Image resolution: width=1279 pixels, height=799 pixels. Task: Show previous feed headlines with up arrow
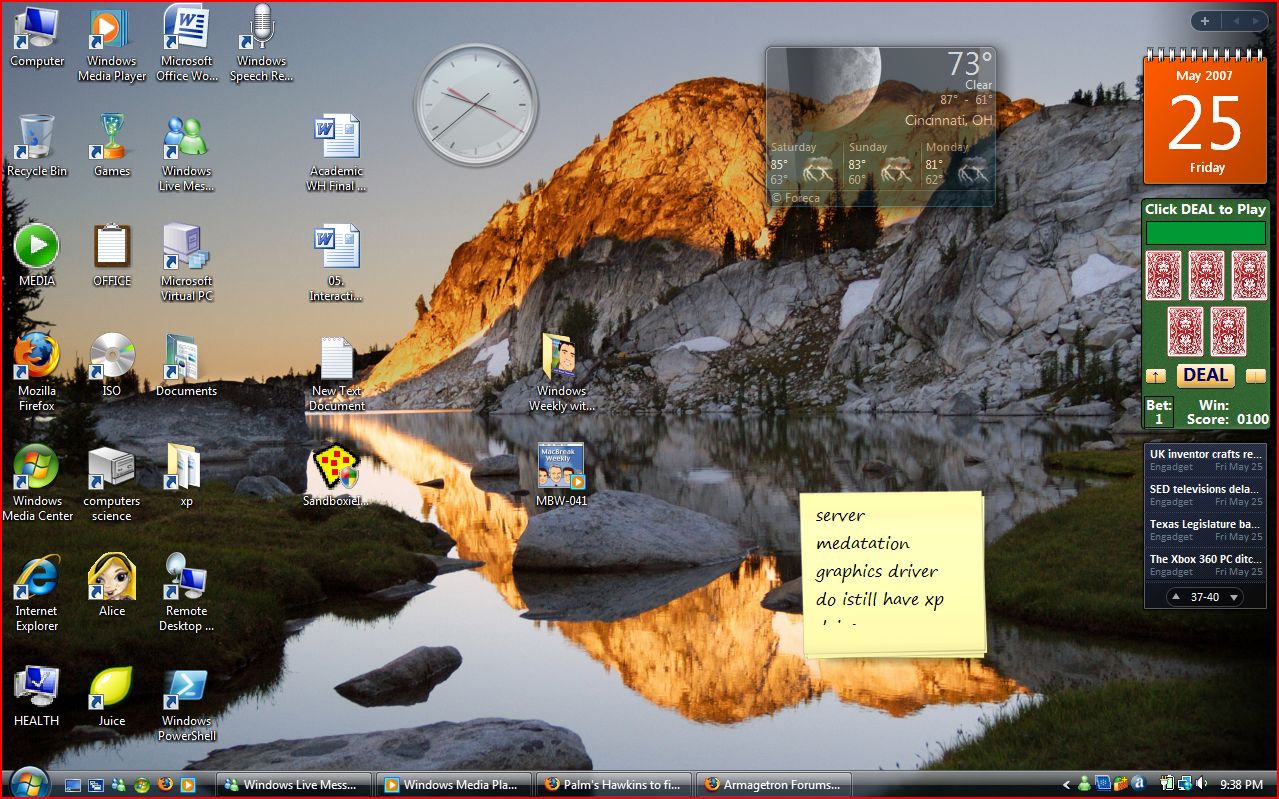(1176, 597)
